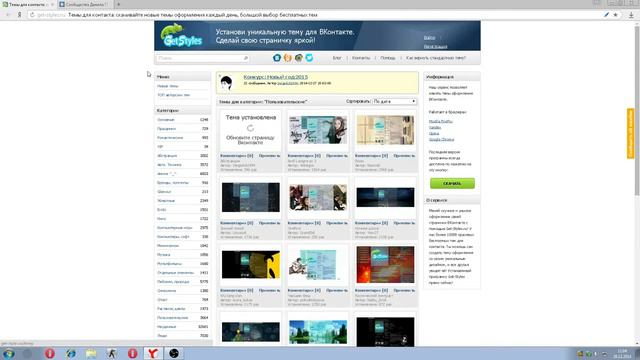Open the orange Odnoklassniki social icon
640x360 pixels.
288,58
